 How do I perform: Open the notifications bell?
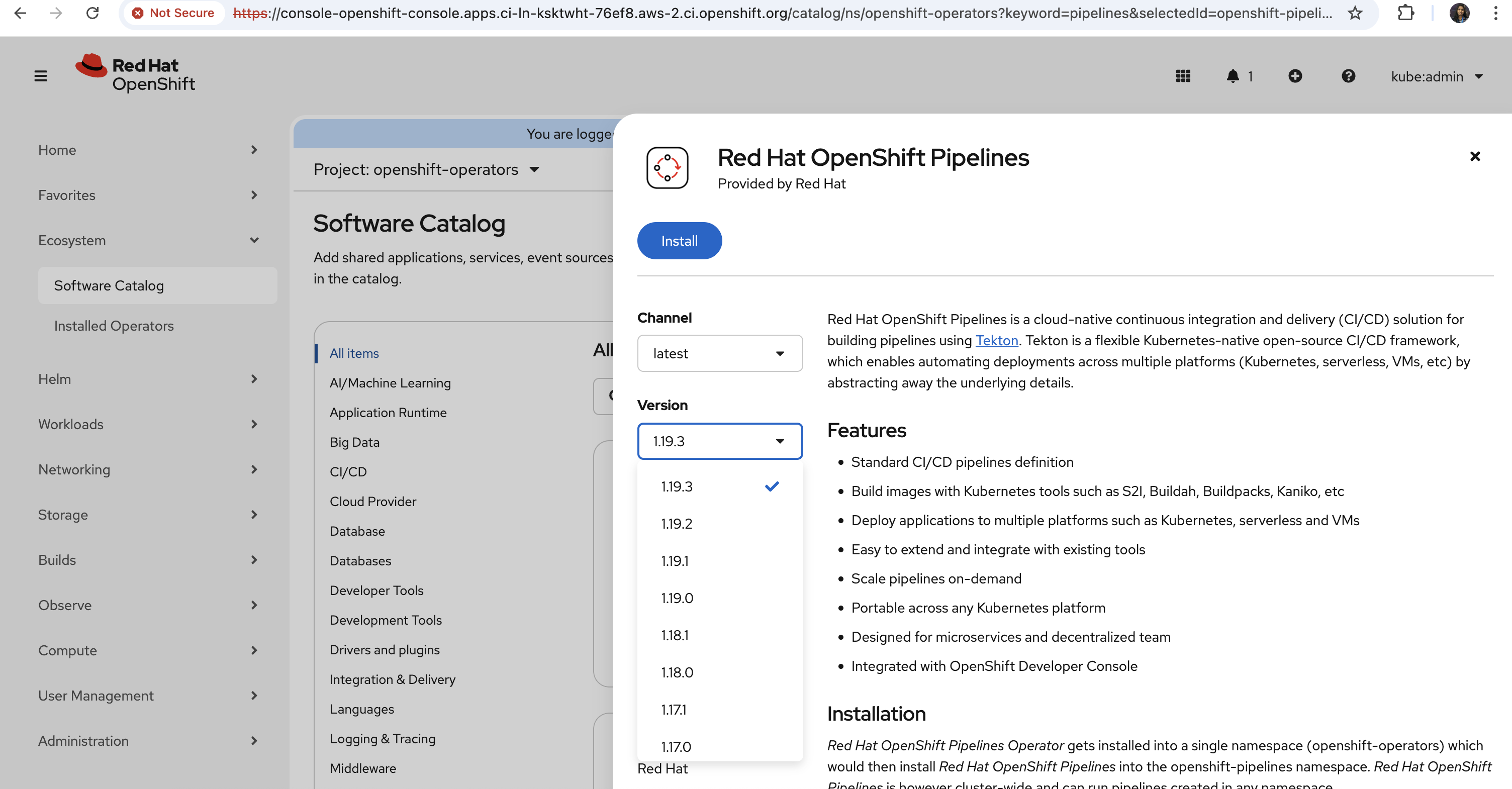point(1233,76)
